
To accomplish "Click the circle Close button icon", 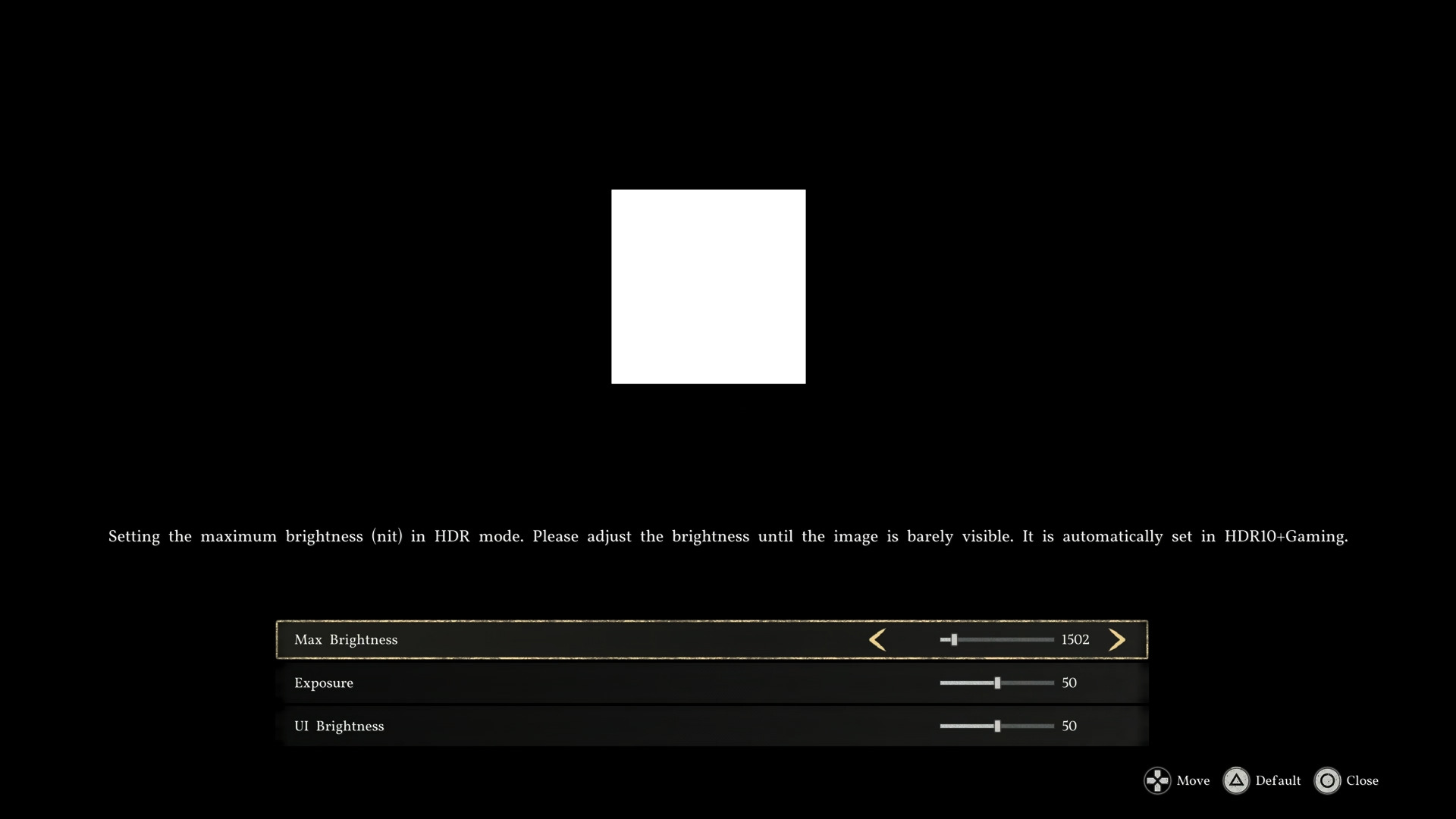I will coord(1327,781).
